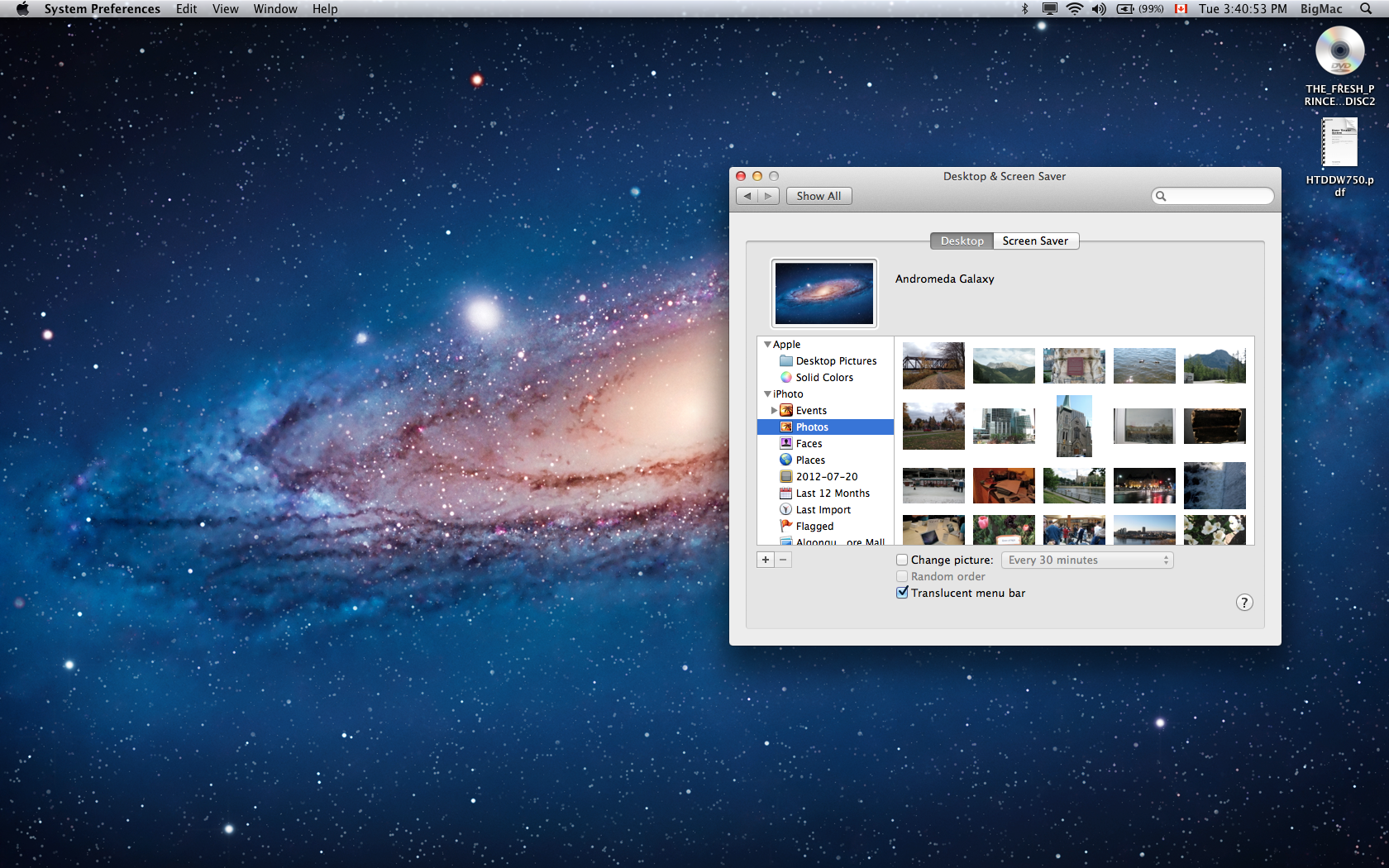Open the Last 12 Months album
This screenshot has width=1389, height=868.
click(832, 494)
